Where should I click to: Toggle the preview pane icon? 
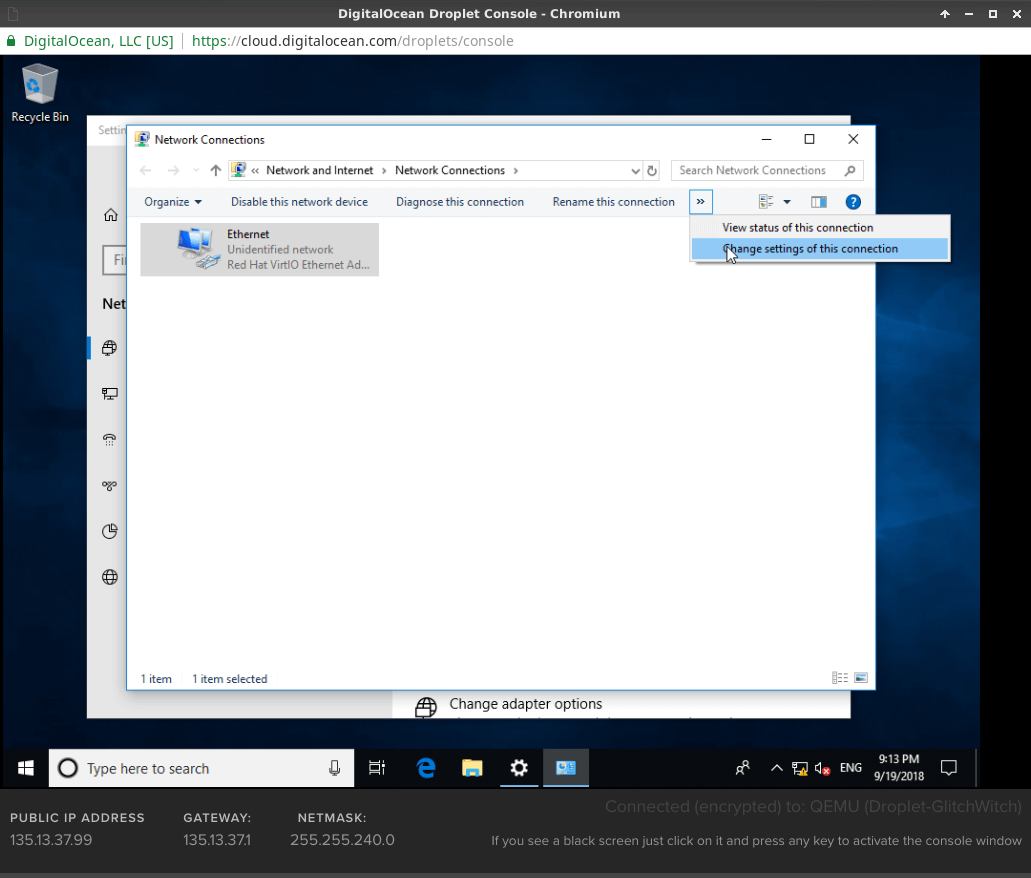(819, 202)
